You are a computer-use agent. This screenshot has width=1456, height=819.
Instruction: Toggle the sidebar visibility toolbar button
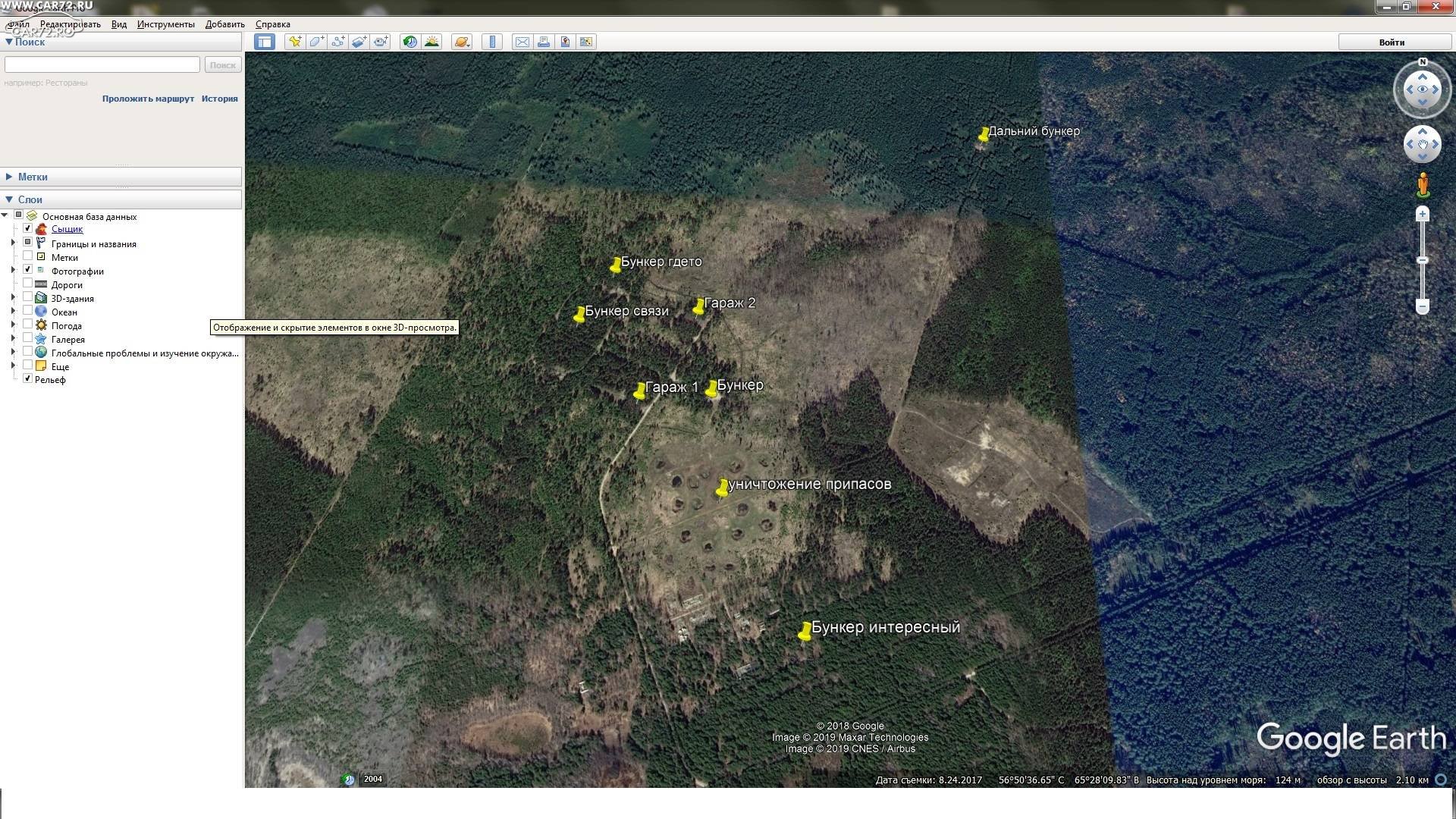click(265, 42)
